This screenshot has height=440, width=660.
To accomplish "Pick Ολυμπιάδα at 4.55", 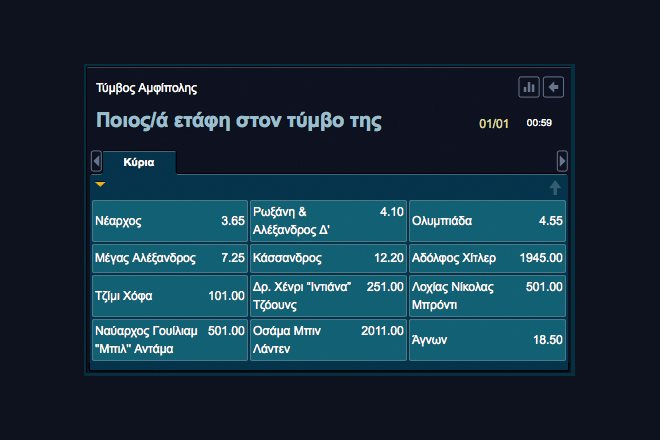I will pos(487,221).
